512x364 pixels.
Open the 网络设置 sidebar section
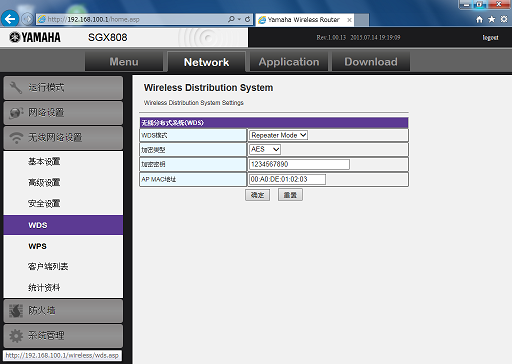coord(63,113)
